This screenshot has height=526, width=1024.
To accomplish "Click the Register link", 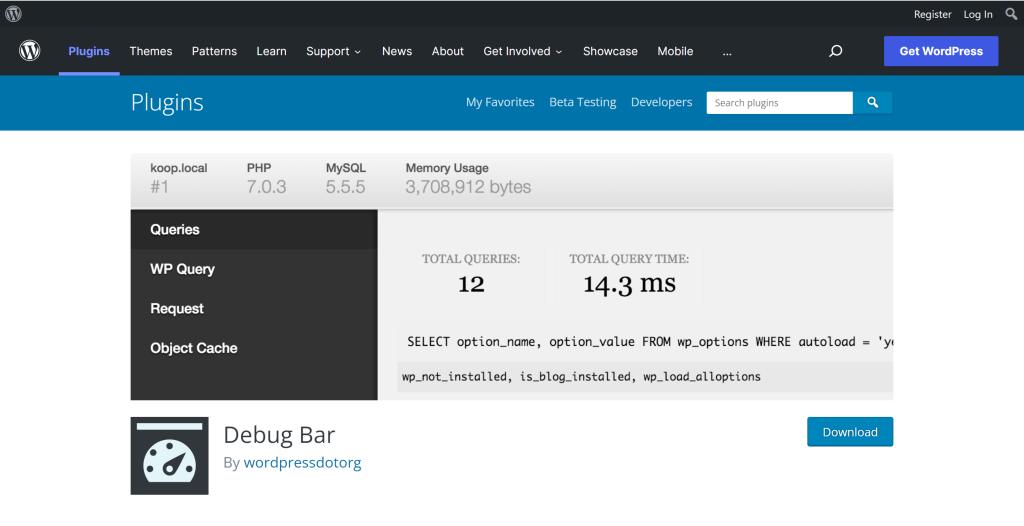I will tap(933, 14).
